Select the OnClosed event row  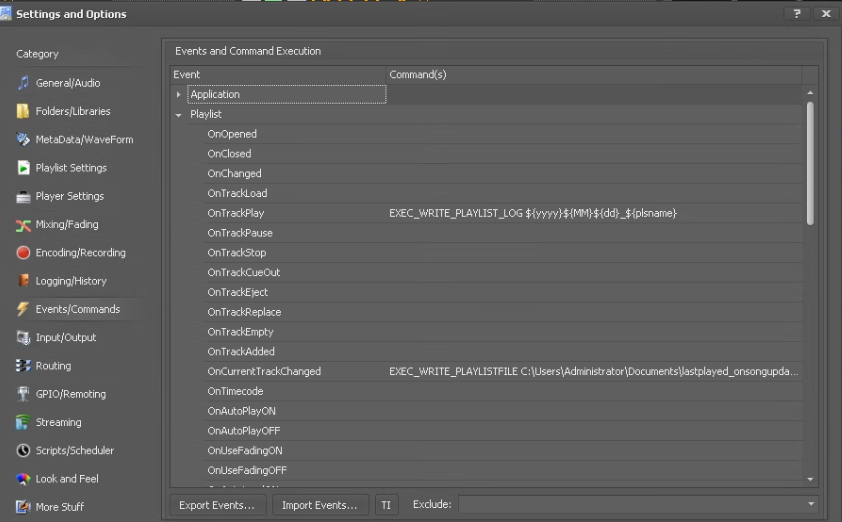click(x=229, y=154)
